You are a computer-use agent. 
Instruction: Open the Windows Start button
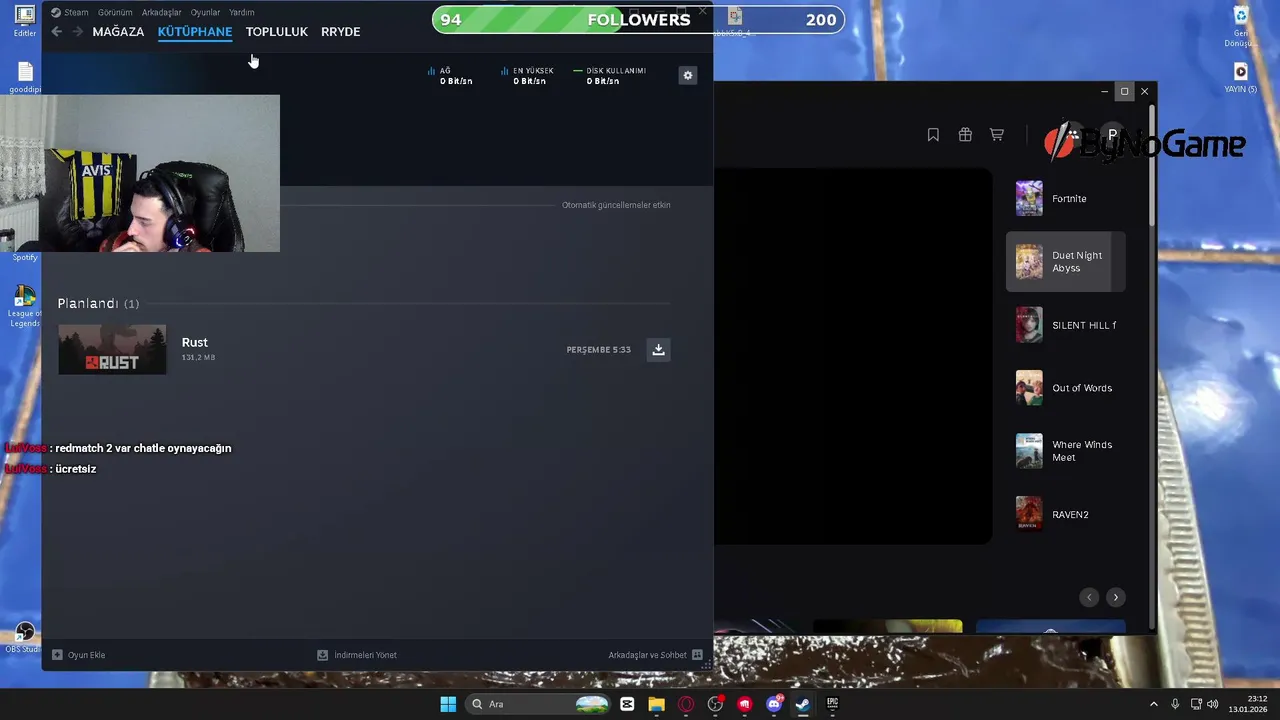448,704
